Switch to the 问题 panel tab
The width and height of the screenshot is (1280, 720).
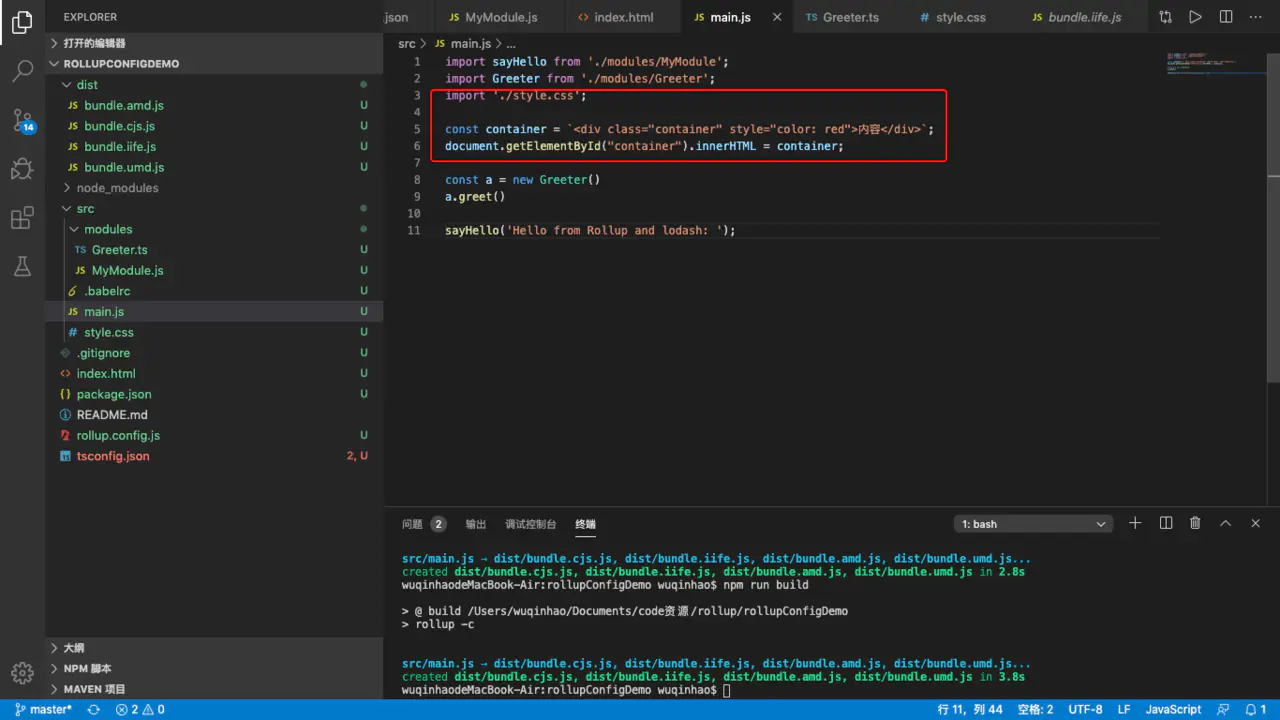[x=412, y=524]
